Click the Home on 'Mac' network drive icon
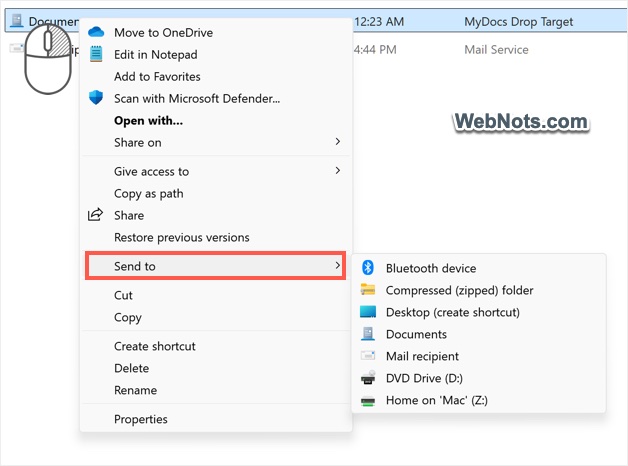Screen dimensions: 628x466 click(x=368, y=401)
